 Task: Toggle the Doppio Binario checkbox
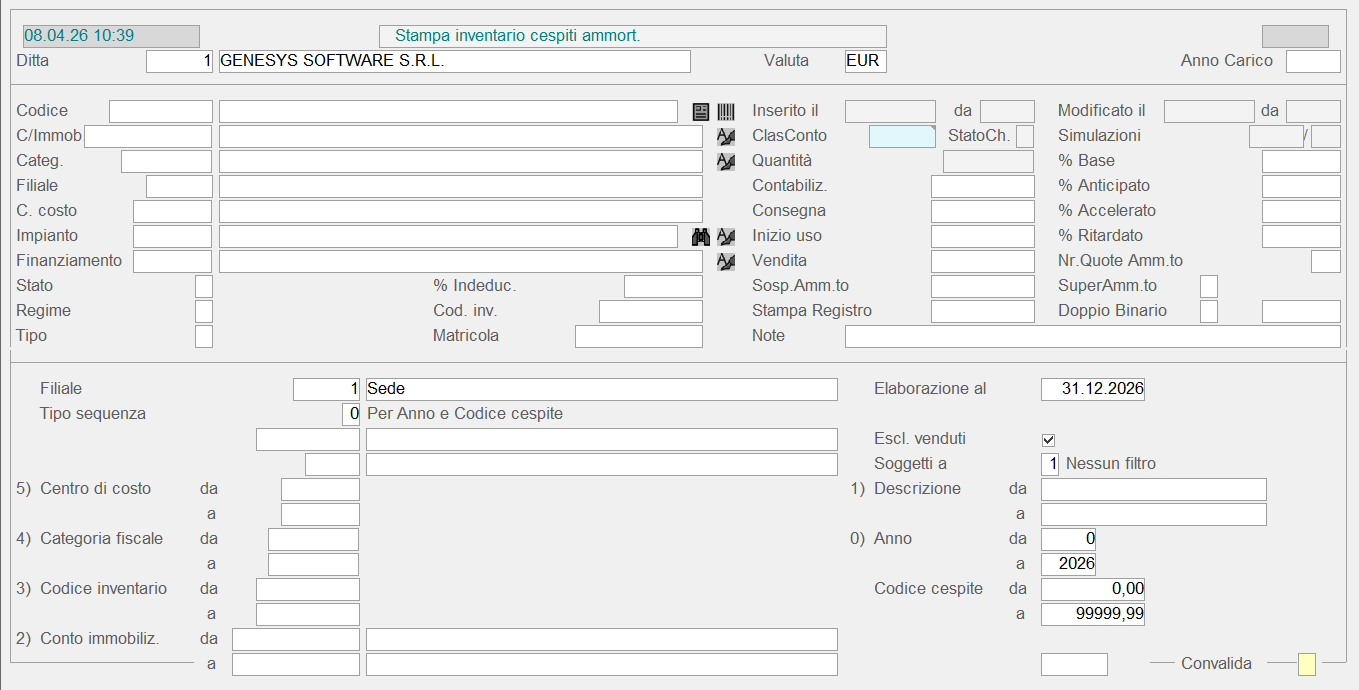pos(1208,311)
